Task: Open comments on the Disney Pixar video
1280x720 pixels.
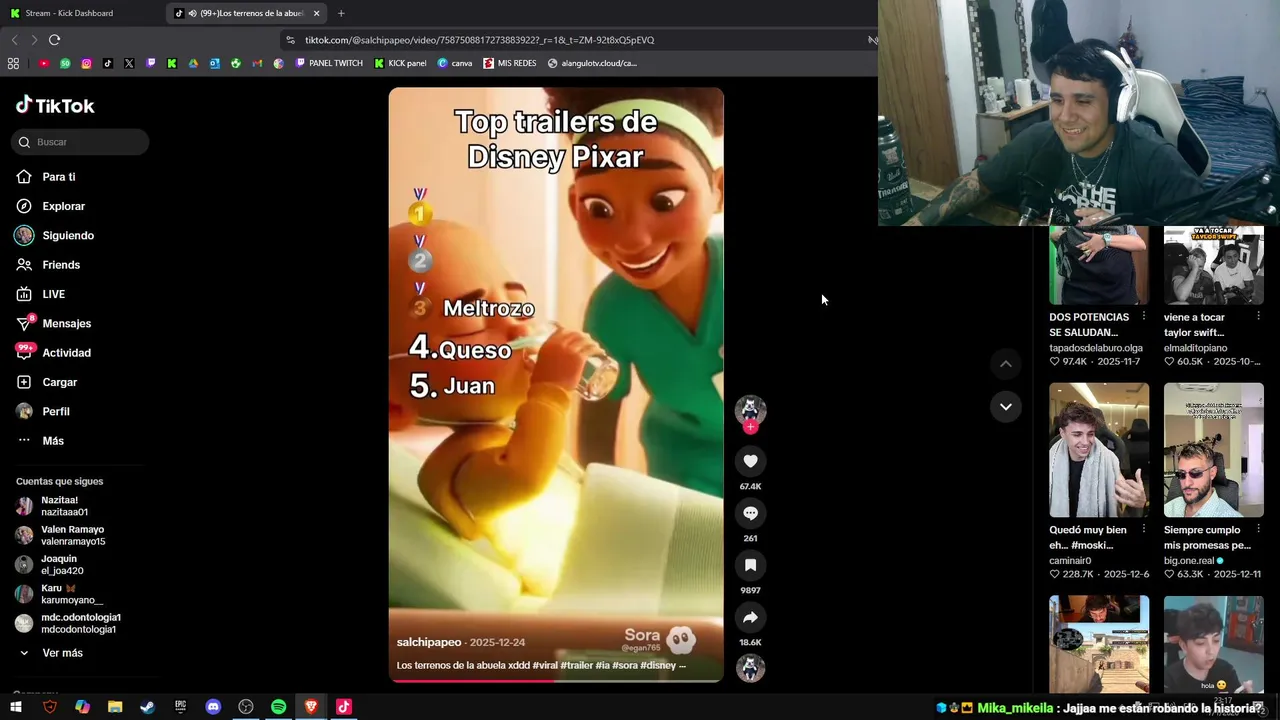Action: click(x=750, y=513)
